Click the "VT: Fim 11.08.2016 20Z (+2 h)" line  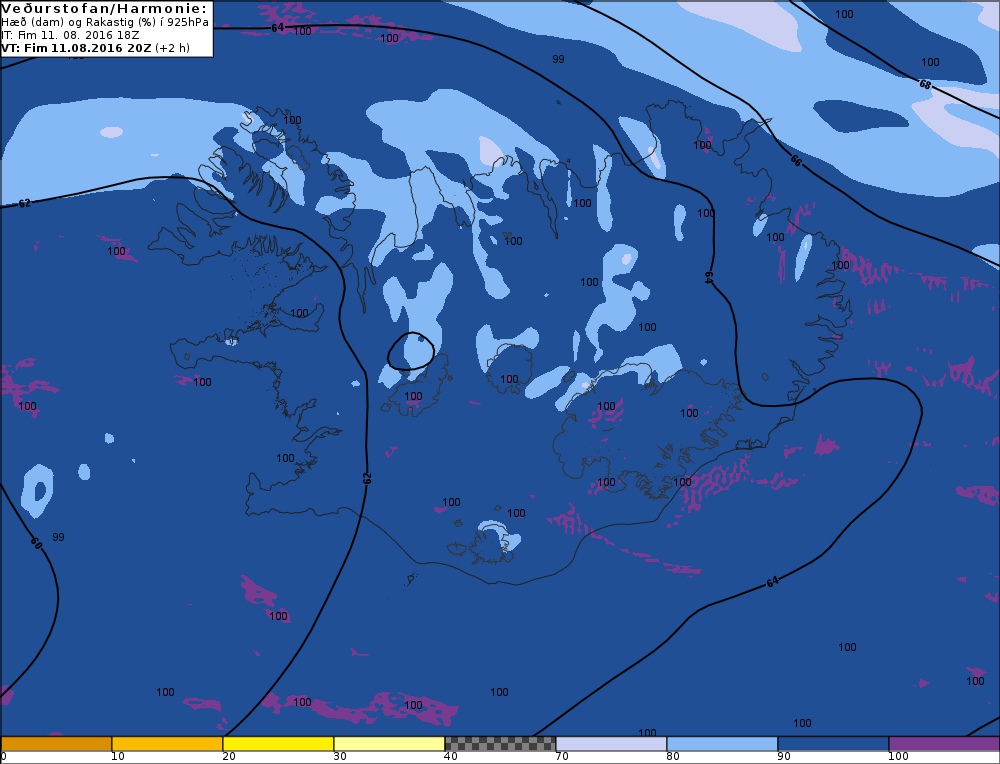point(95,48)
